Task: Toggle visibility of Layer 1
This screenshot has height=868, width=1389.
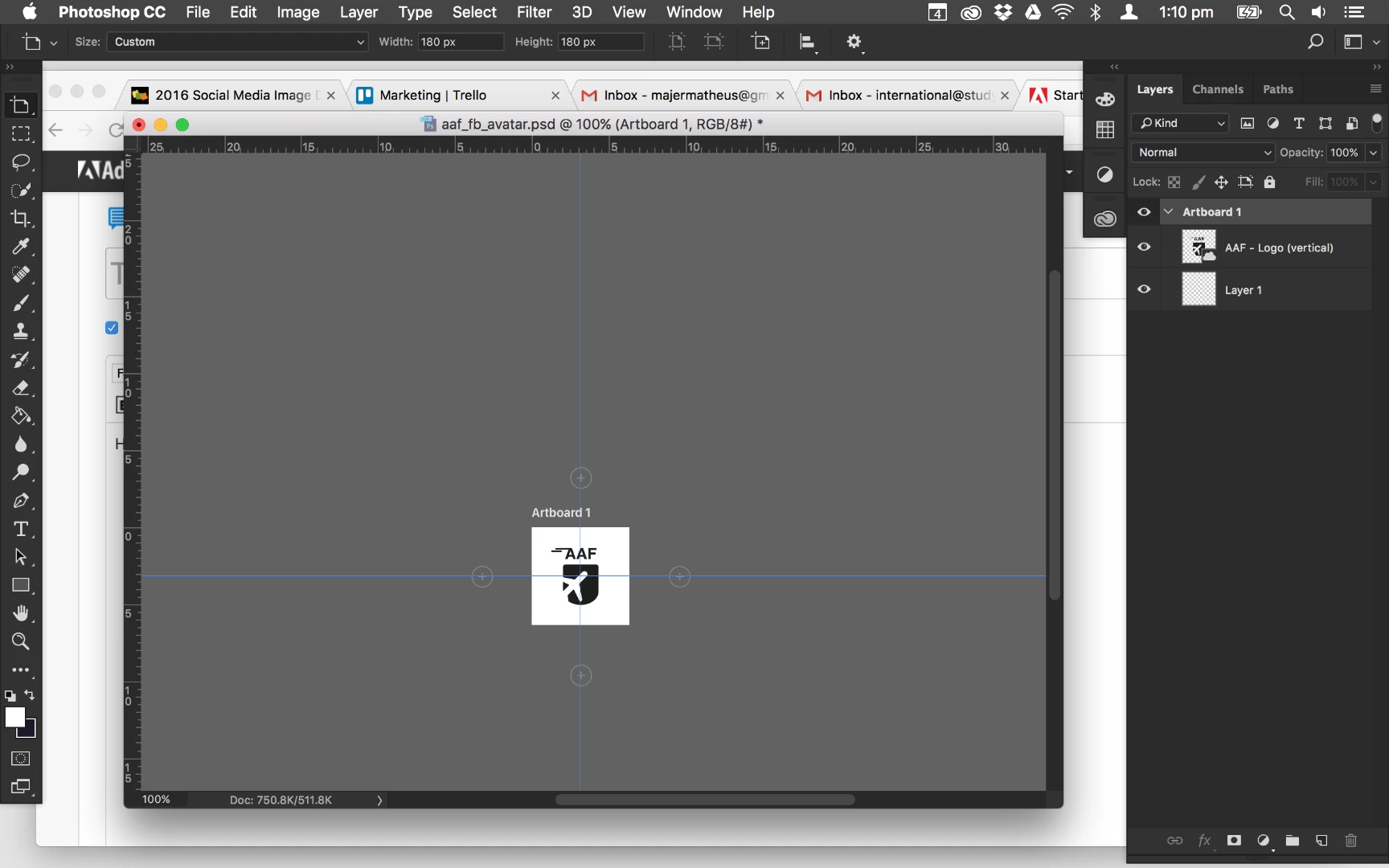Action: (x=1144, y=289)
